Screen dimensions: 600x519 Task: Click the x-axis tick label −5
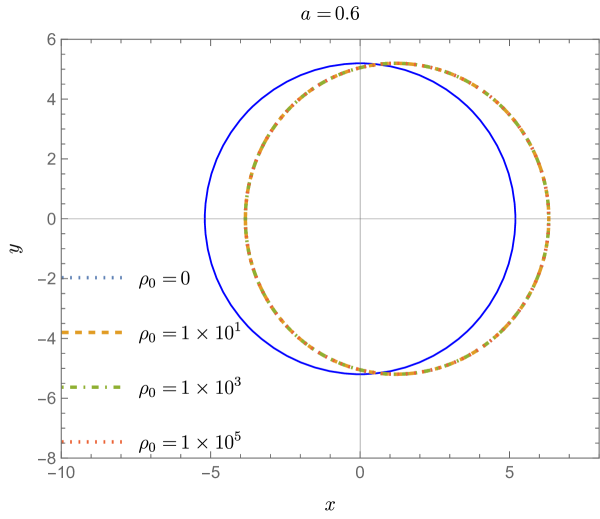210,473
